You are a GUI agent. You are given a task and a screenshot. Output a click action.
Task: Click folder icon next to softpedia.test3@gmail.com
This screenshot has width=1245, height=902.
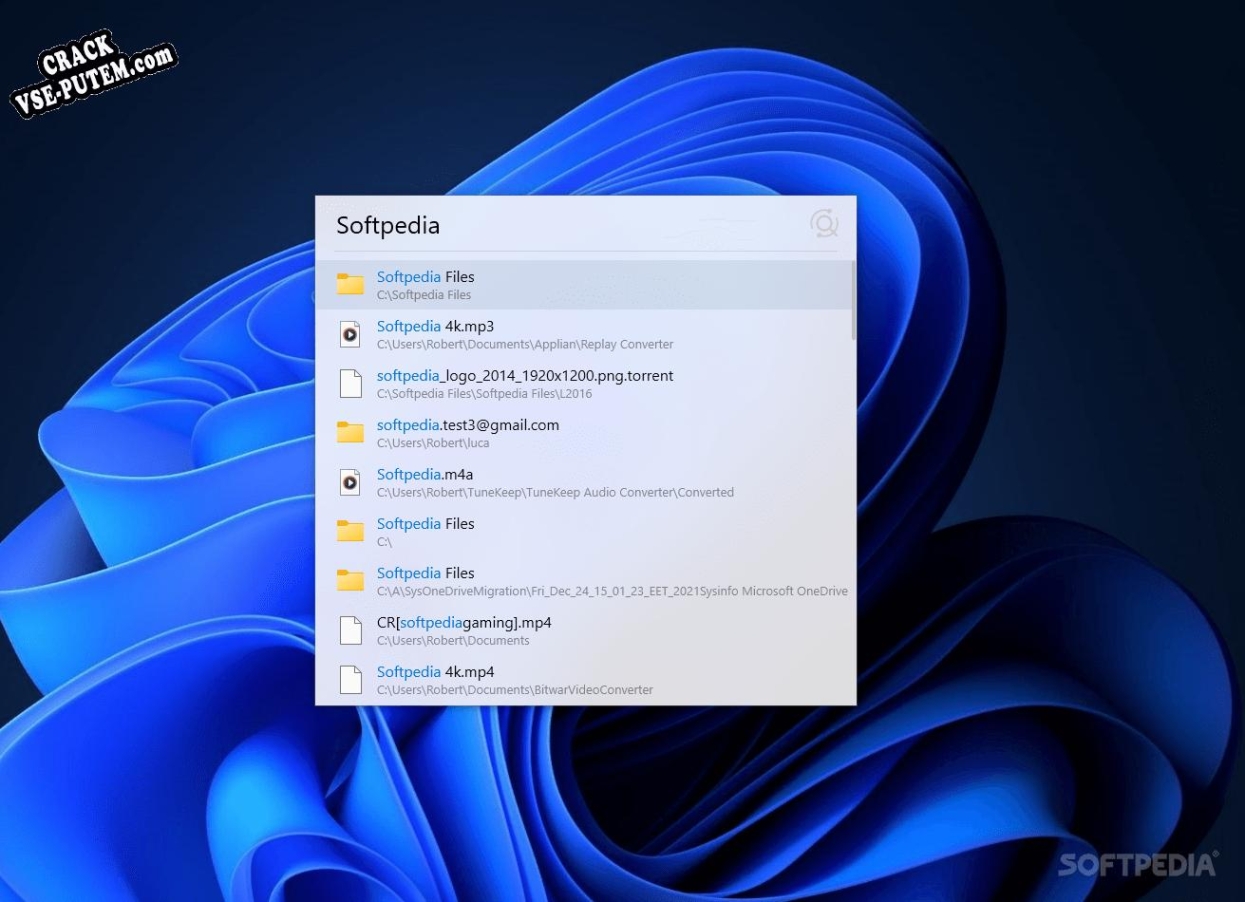pyautogui.click(x=350, y=433)
